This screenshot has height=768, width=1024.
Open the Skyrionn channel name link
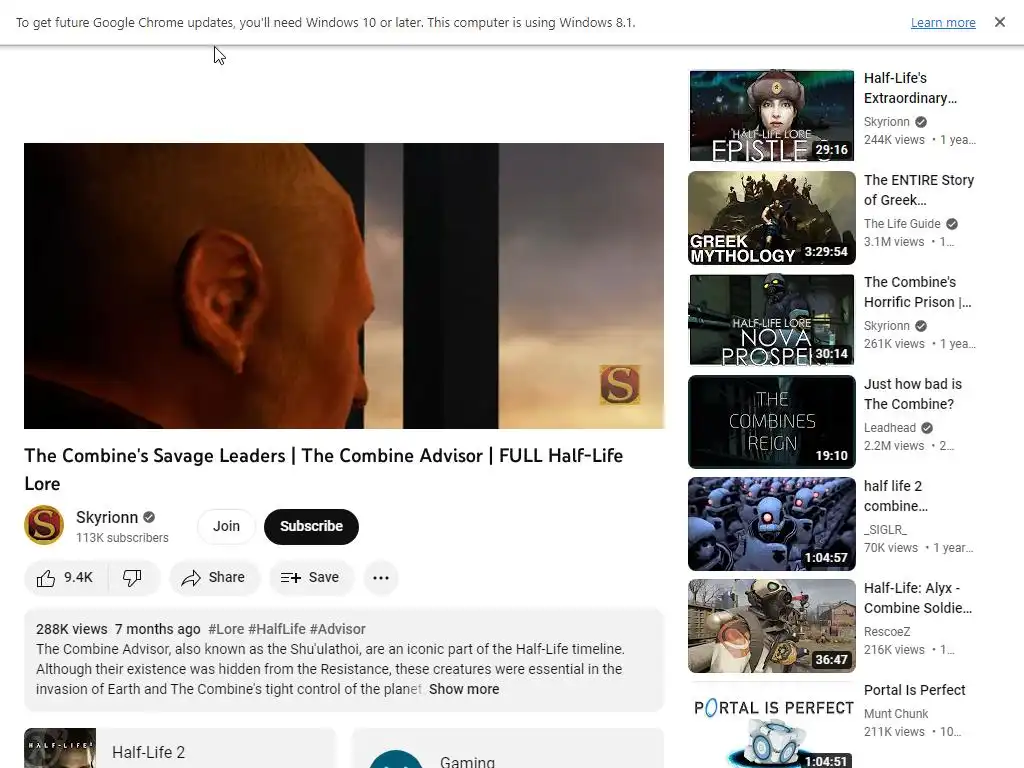coord(107,517)
